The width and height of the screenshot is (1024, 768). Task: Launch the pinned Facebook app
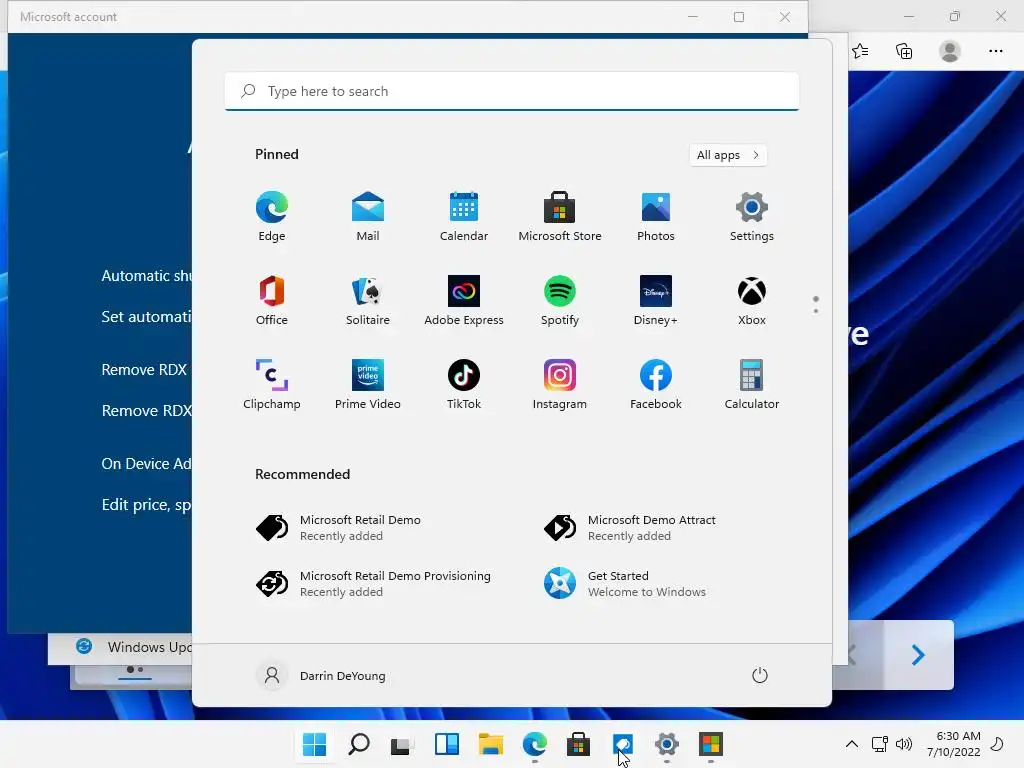click(x=656, y=385)
